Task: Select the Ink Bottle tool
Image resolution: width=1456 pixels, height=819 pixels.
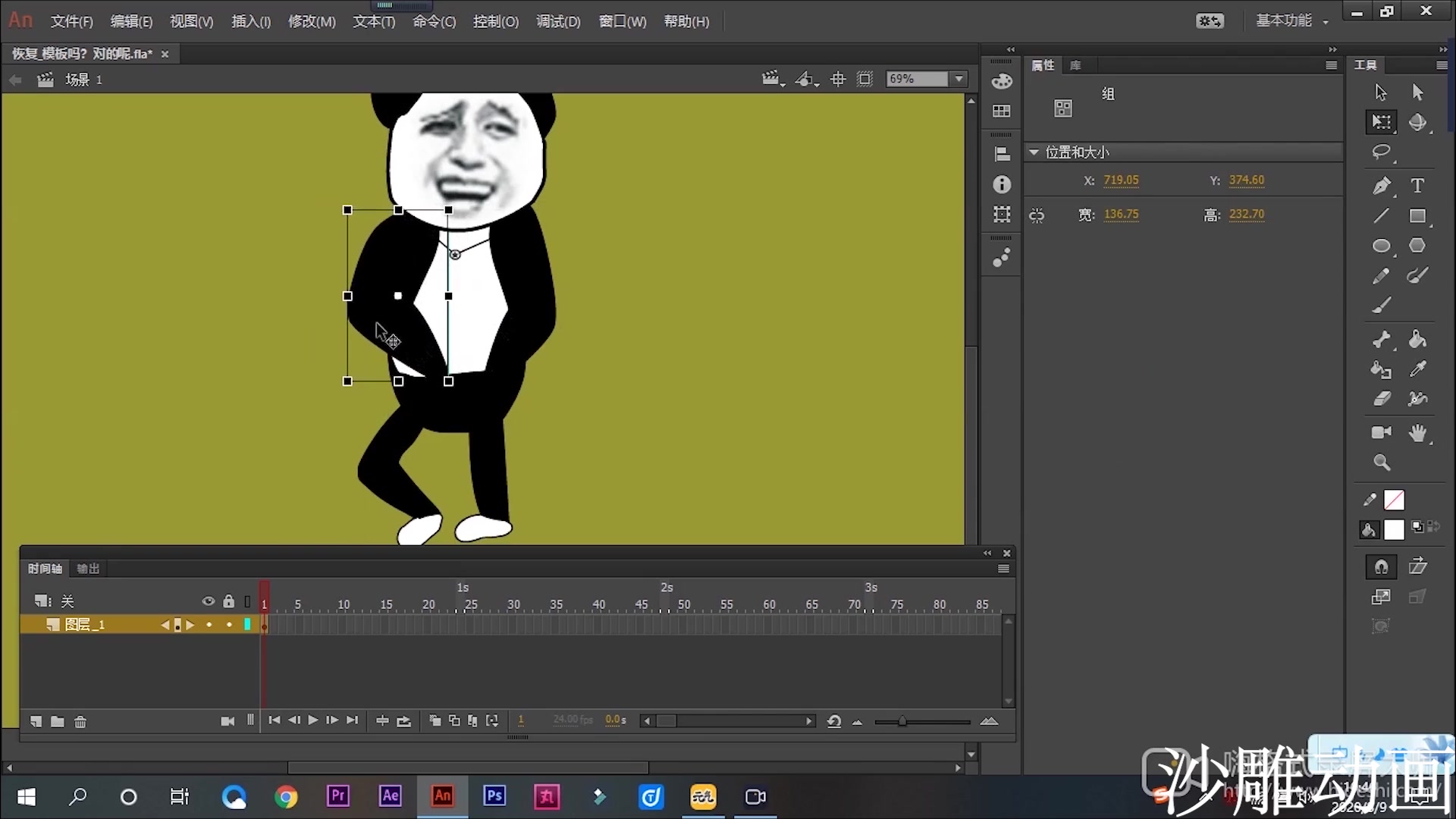Action: point(1381,369)
